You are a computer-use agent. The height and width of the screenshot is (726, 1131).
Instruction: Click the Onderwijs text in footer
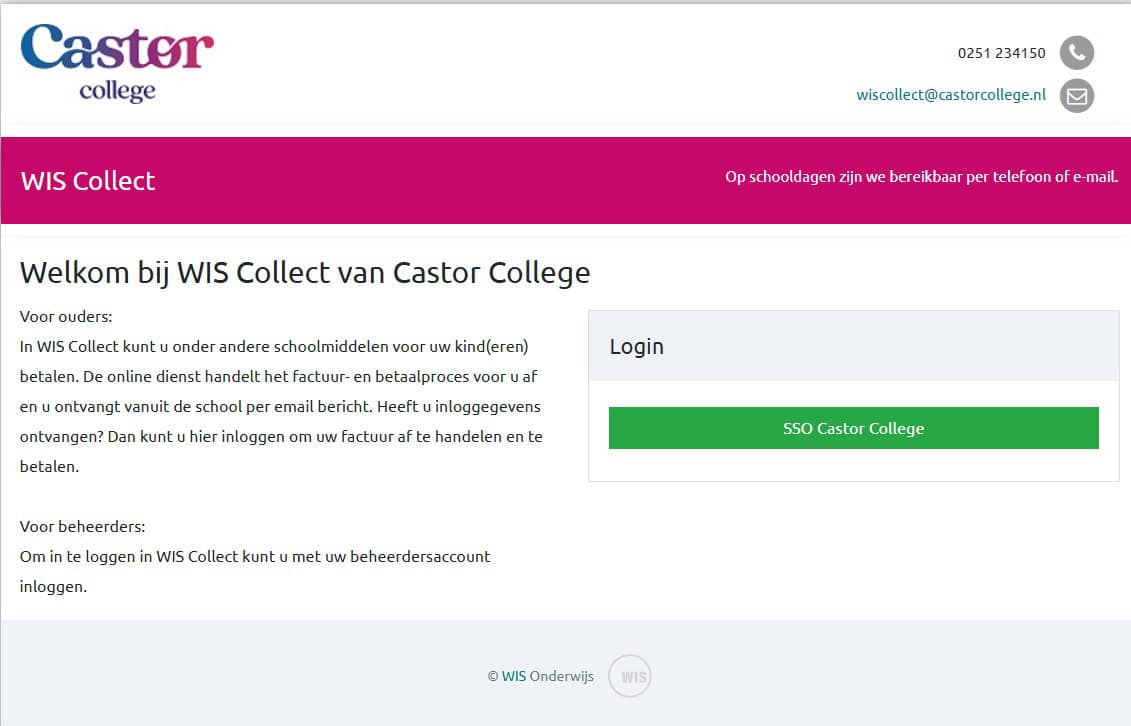[561, 676]
